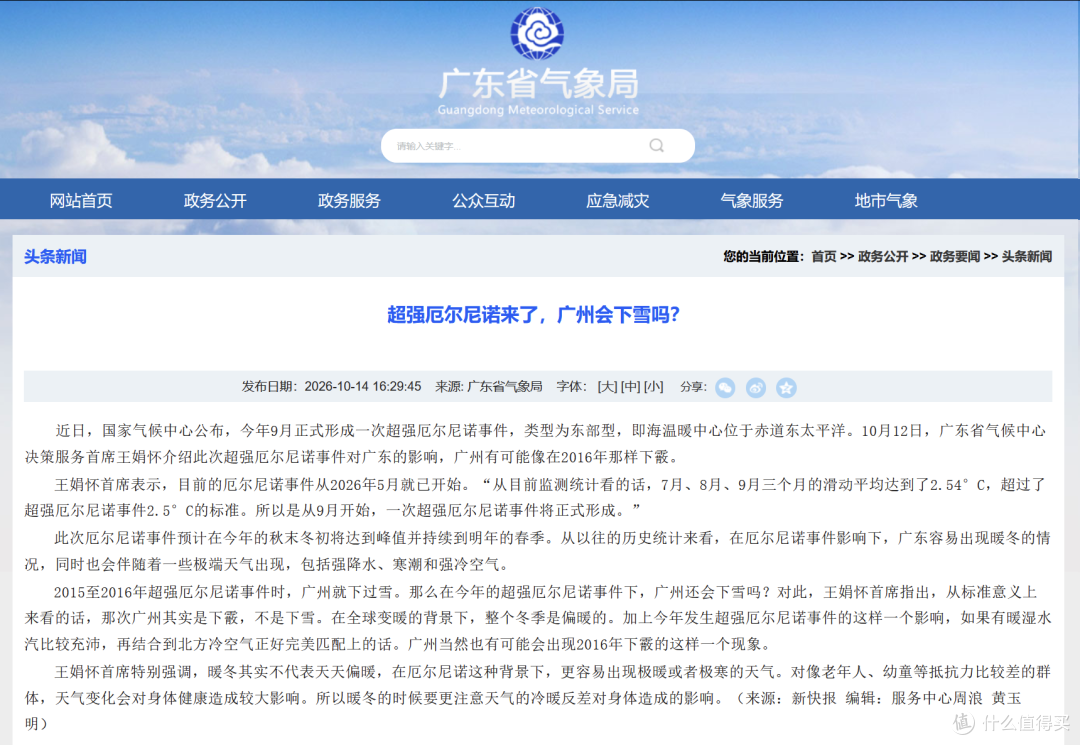The image size is (1080, 745).
Task: Click 头条新闻 in the breadcrumb
Action: [x=1027, y=256]
